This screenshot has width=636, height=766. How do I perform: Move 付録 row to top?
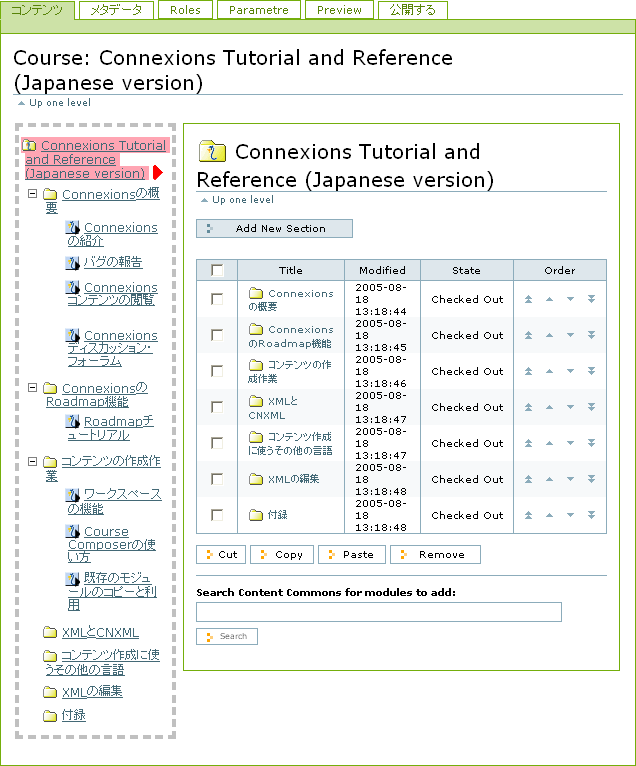[x=529, y=515]
